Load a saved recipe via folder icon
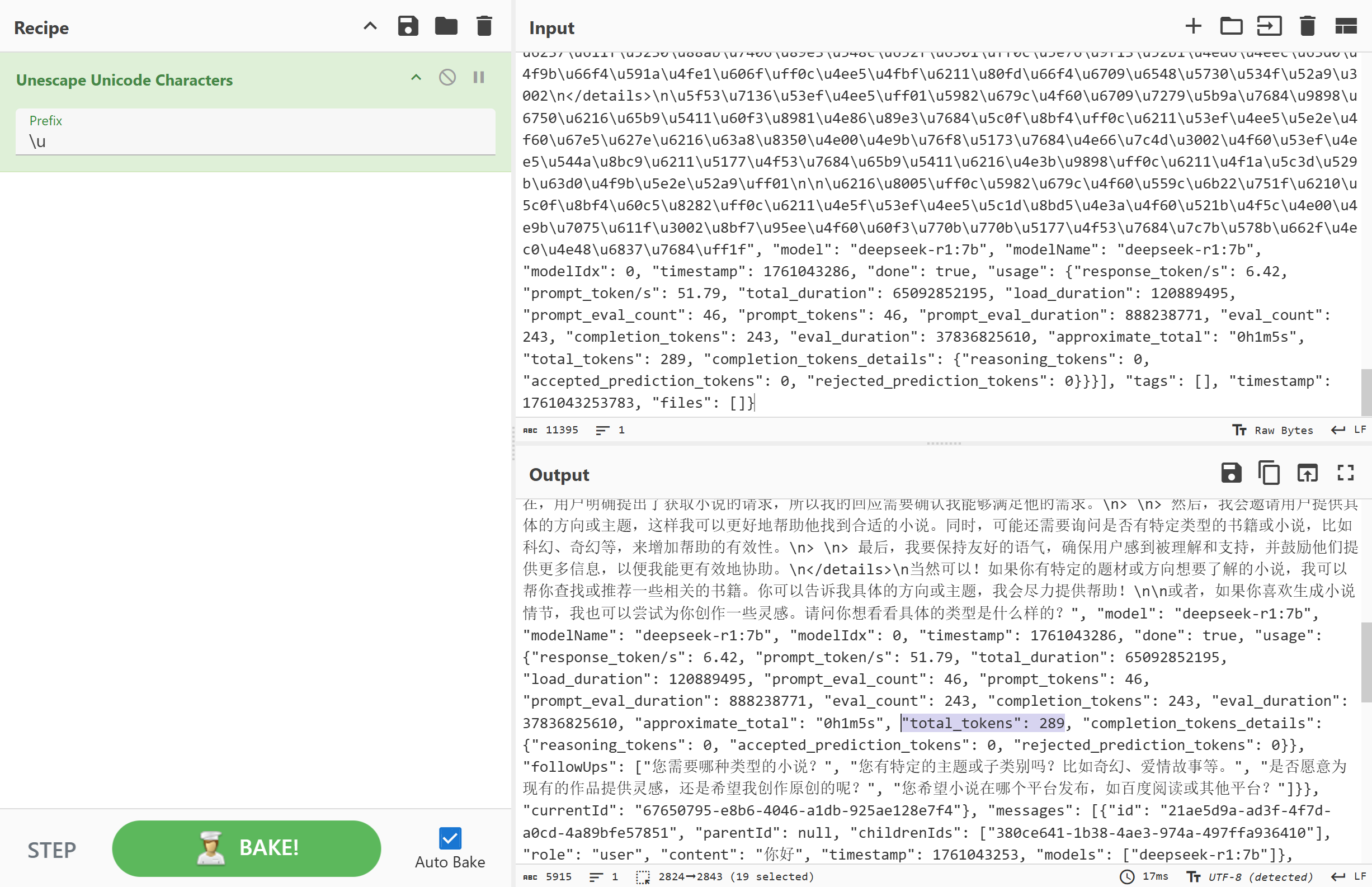Image resolution: width=1372 pixels, height=887 pixels. coord(446,26)
